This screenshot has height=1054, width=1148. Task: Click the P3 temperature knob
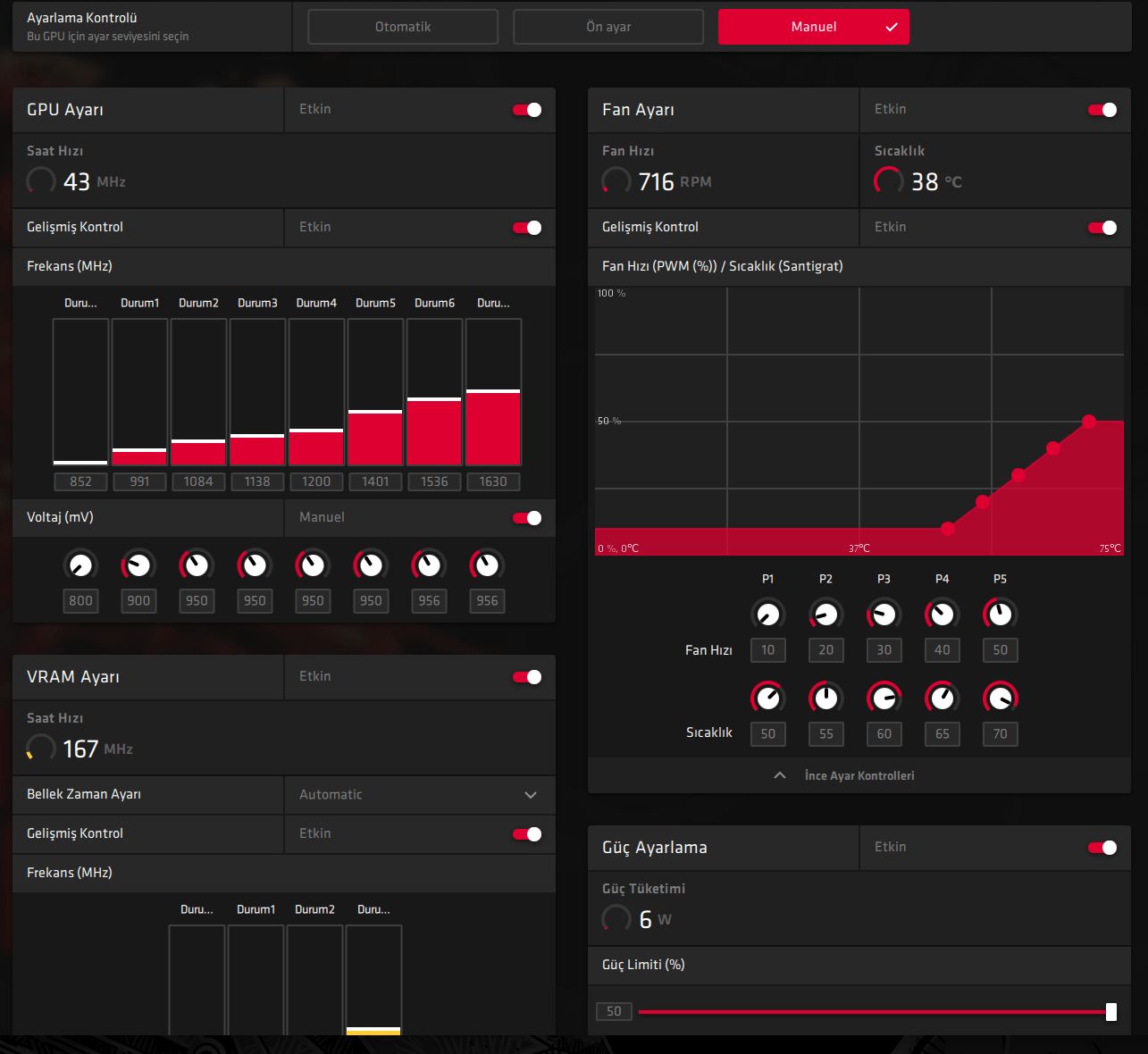(x=884, y=698)
